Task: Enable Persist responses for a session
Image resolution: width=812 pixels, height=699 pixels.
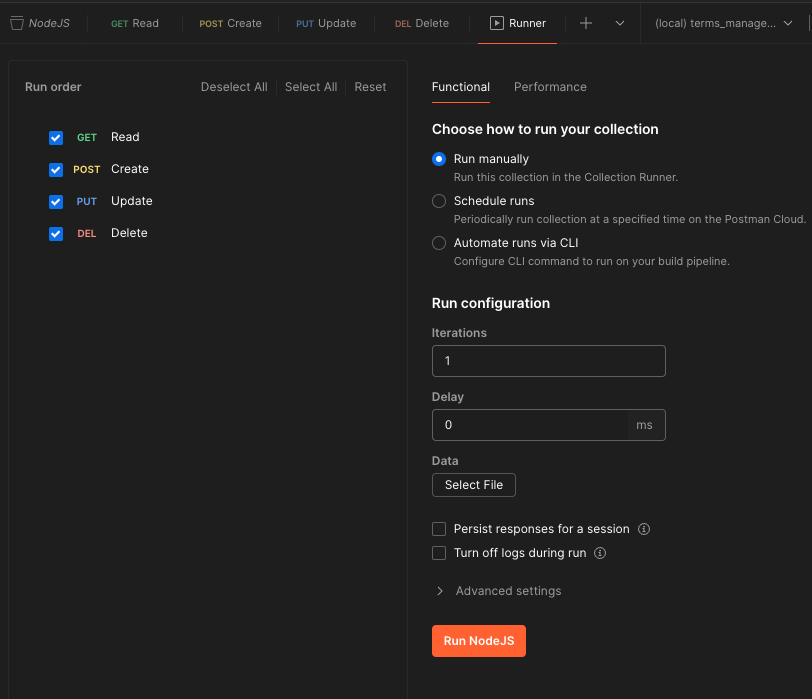Action: coord(439,529)
